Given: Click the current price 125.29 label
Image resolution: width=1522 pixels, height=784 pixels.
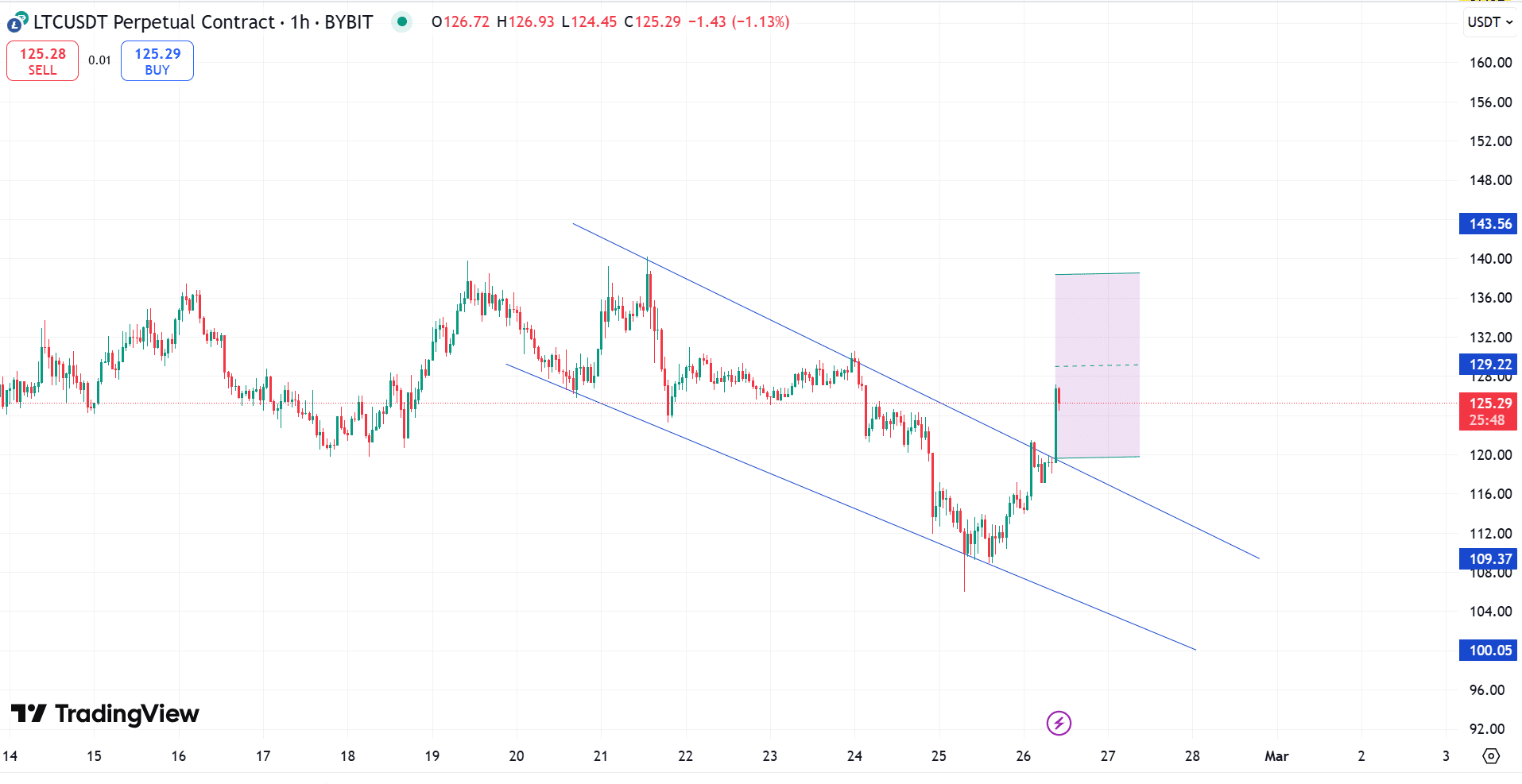Looking at the screenshot, I should pos(1489,411).
